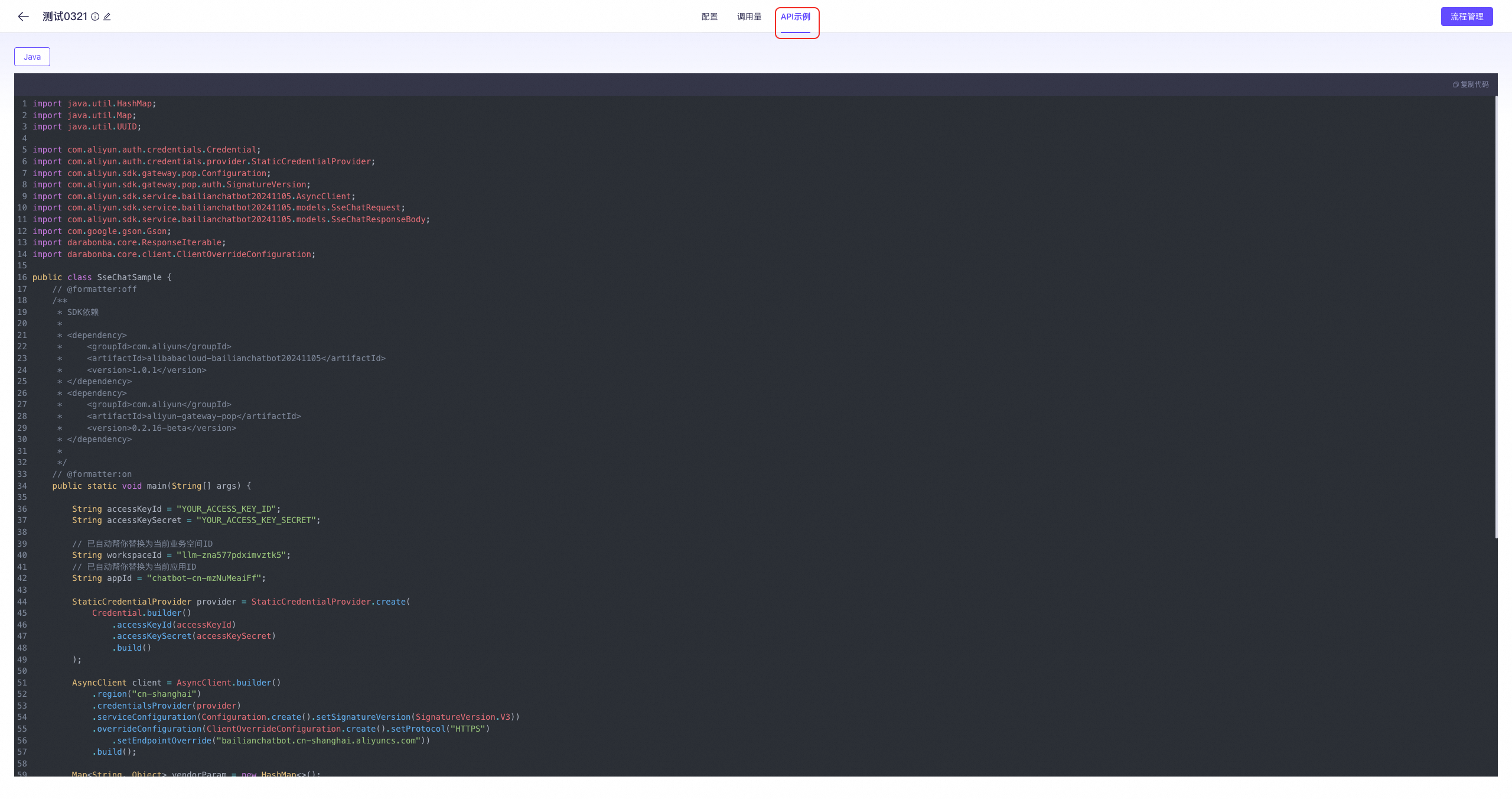The height and width of the screenshot is (799, 1512).
Task: Click the SseChatSample class name
Action: 129,277
